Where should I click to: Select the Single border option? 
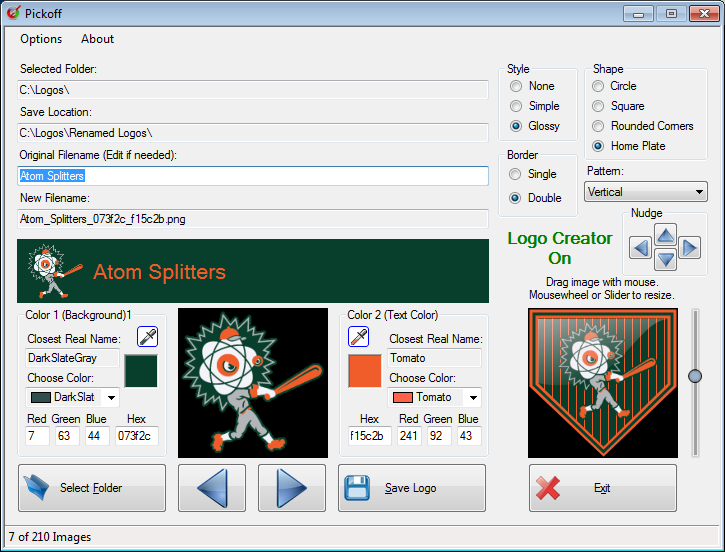pyautogui.click(x=516, y=174)
